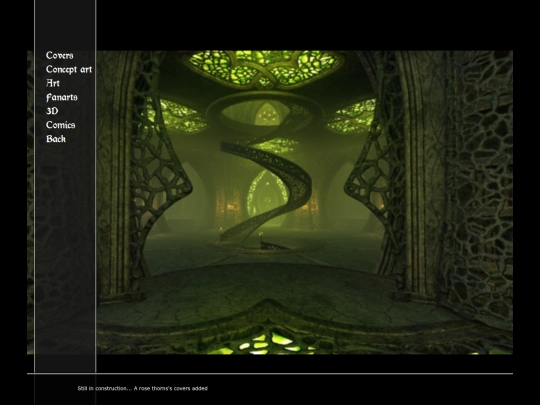Viewport: 540px width, 405px height.
Task: Select the Art menu entry
Action: 53,83
